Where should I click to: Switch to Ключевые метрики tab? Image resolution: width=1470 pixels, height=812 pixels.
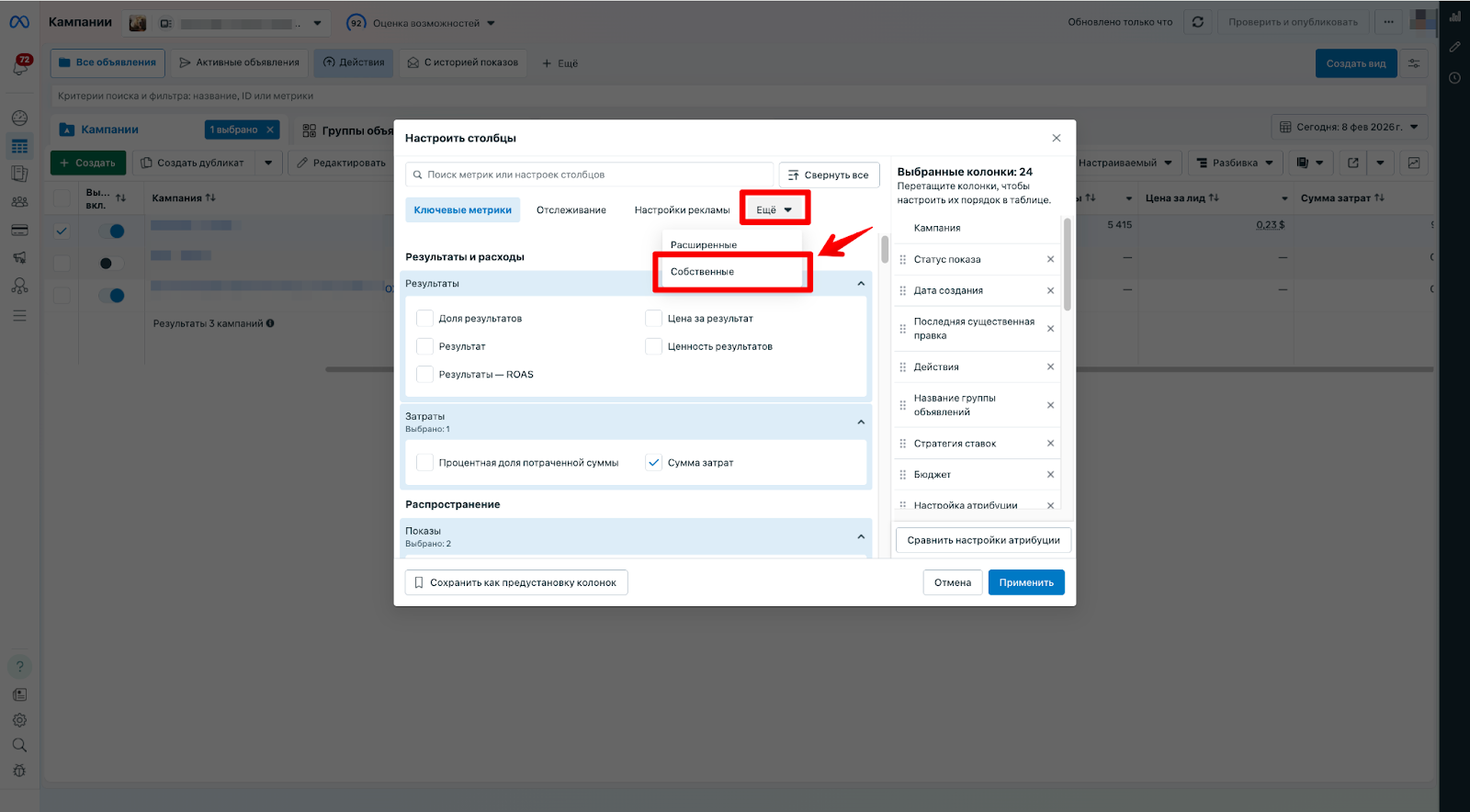tap(462, 209)
